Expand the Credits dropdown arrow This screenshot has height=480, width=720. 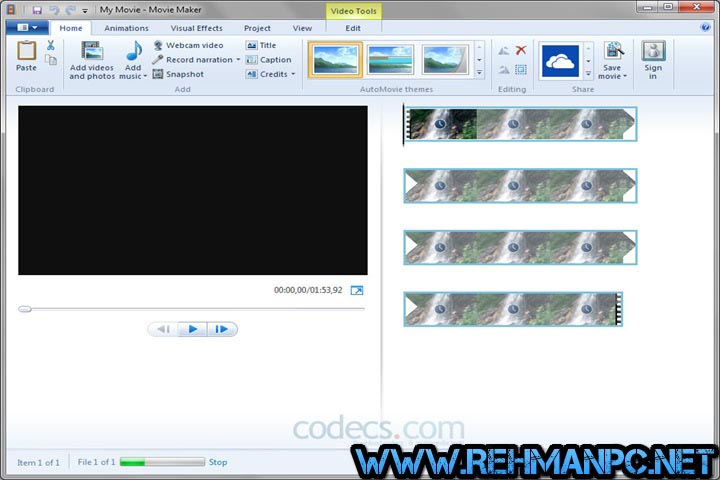(293, 74)
